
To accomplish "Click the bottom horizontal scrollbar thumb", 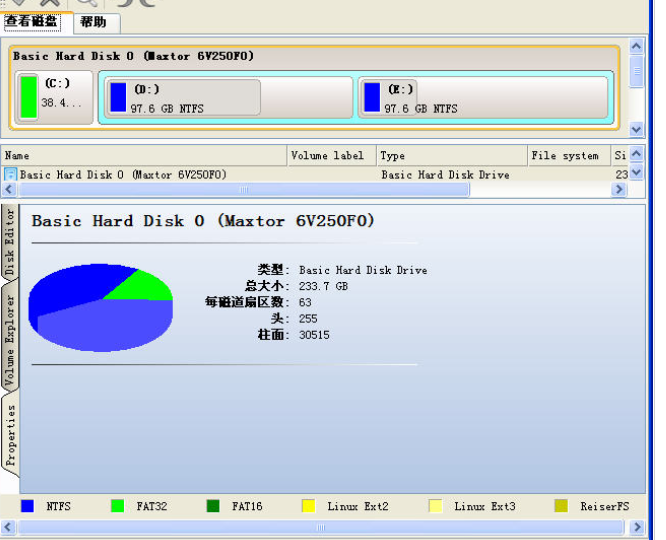I will point(321,527).
